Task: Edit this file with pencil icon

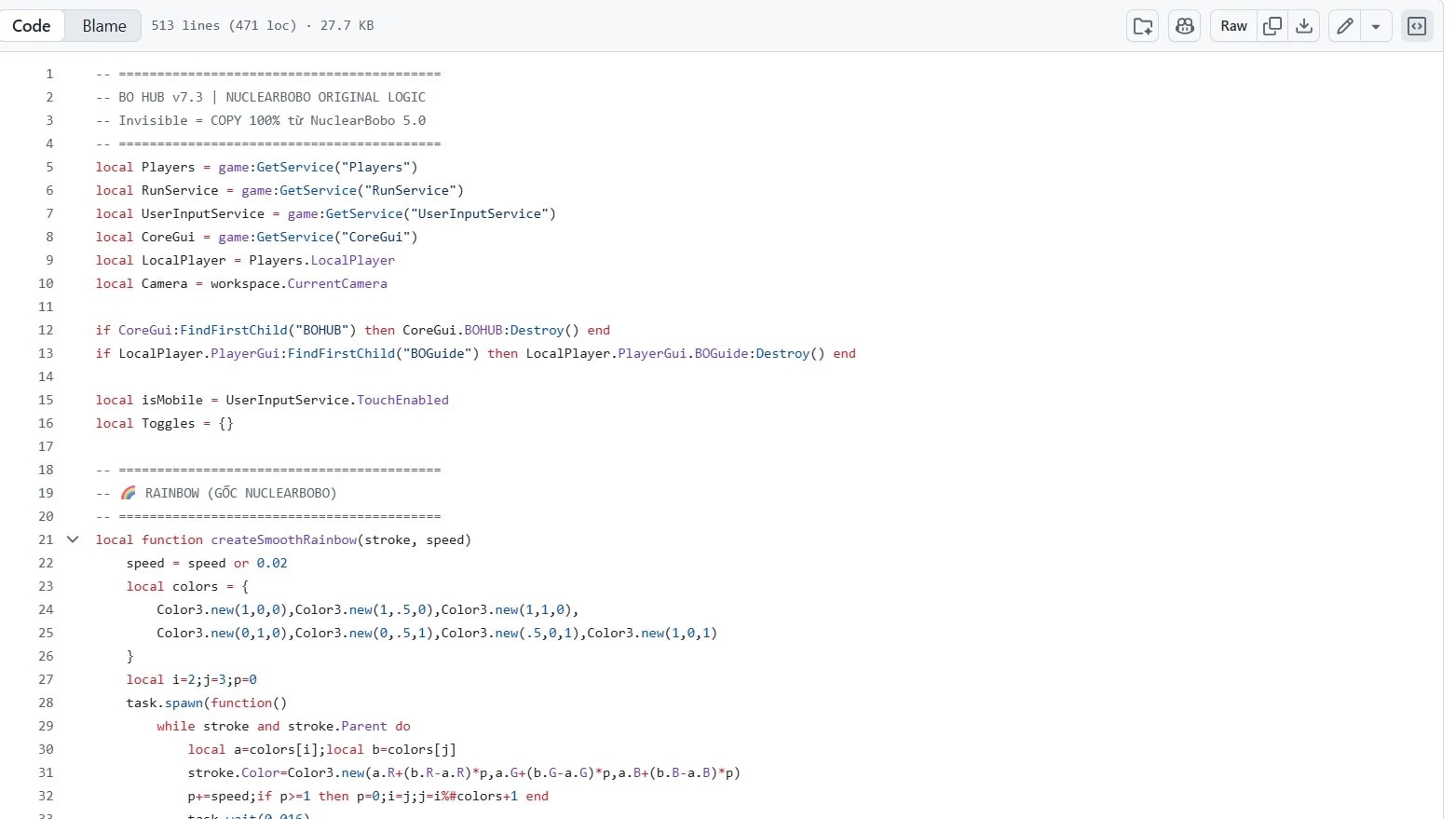Action: (x=1345, y=26)
